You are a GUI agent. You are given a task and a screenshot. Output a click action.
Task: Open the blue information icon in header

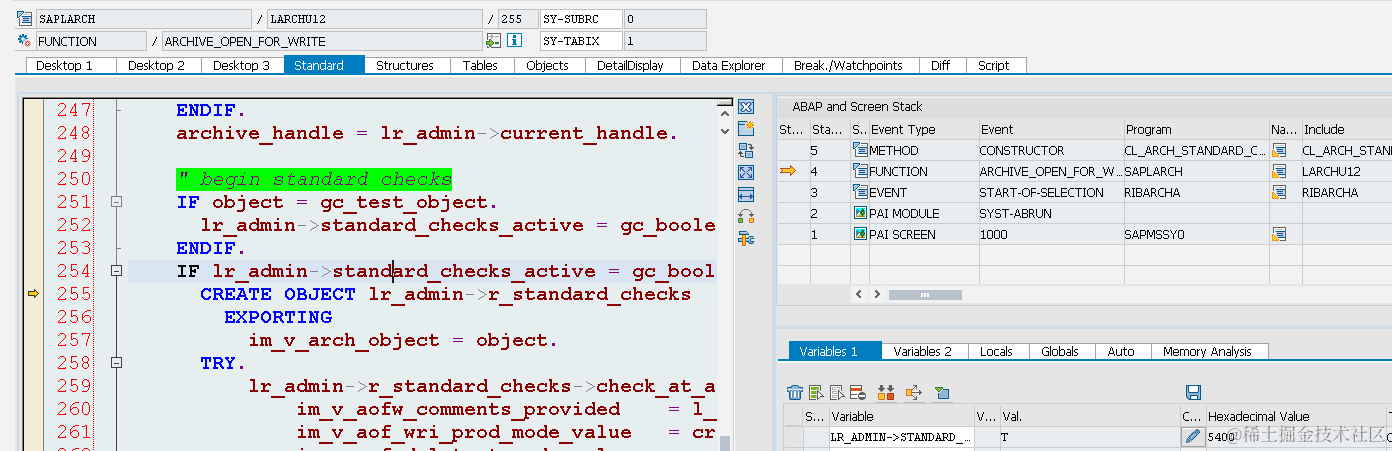coord(515,41)
